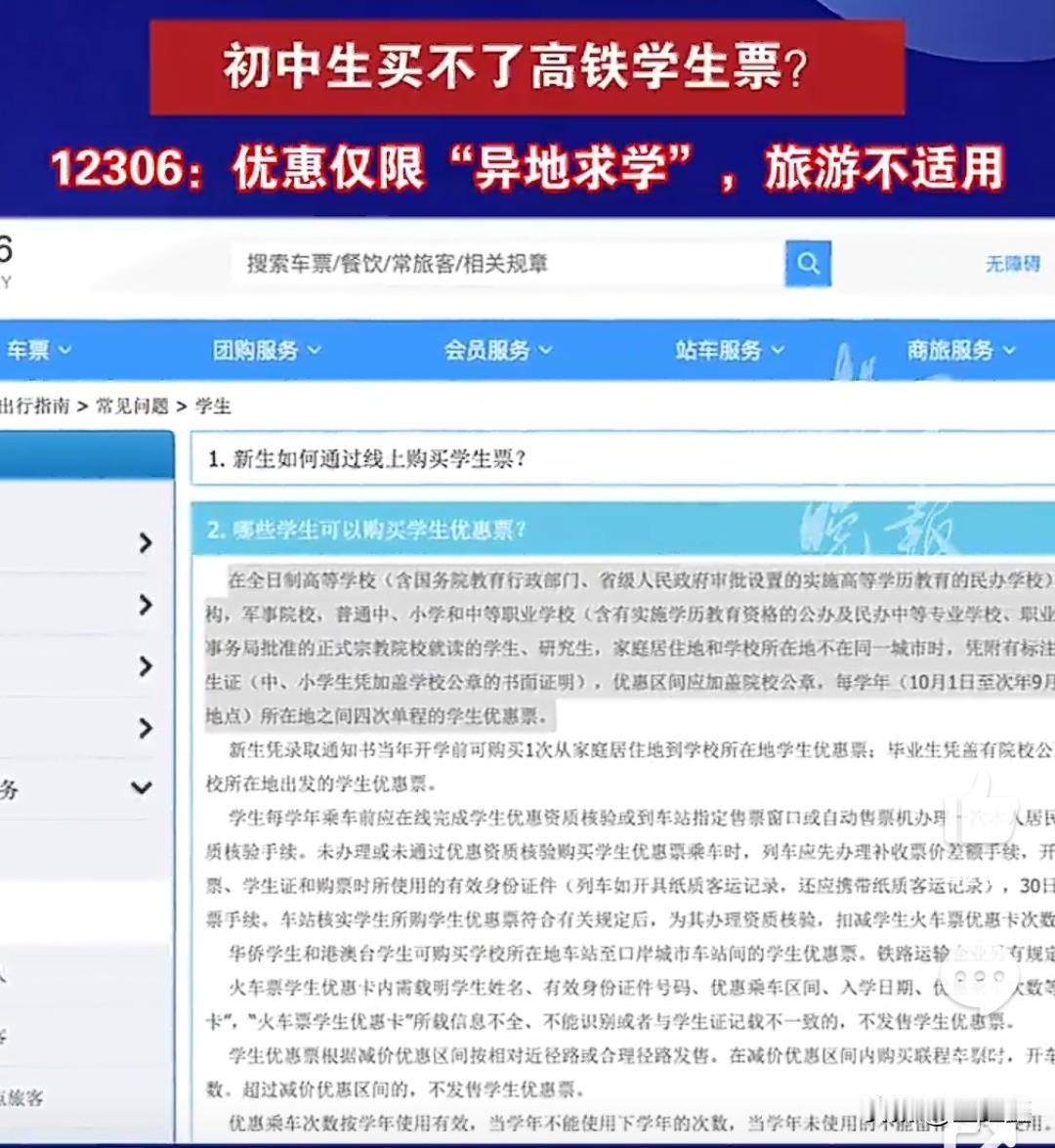Expand question 1 新生如何通过线上购买学生票
The width and height of the screenshot is (1055, 1148).
(622, 459)
